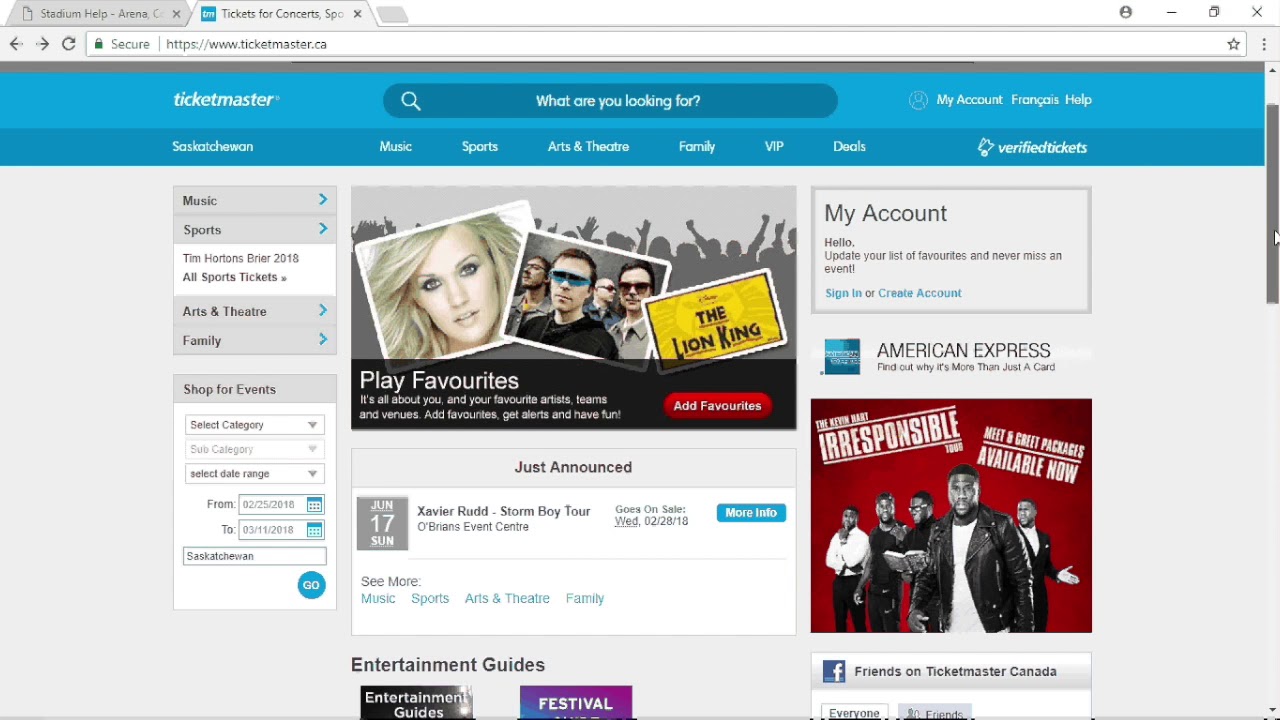Click the My Account header link
The height and width of the screenshot is (720, 1280).
969,100
